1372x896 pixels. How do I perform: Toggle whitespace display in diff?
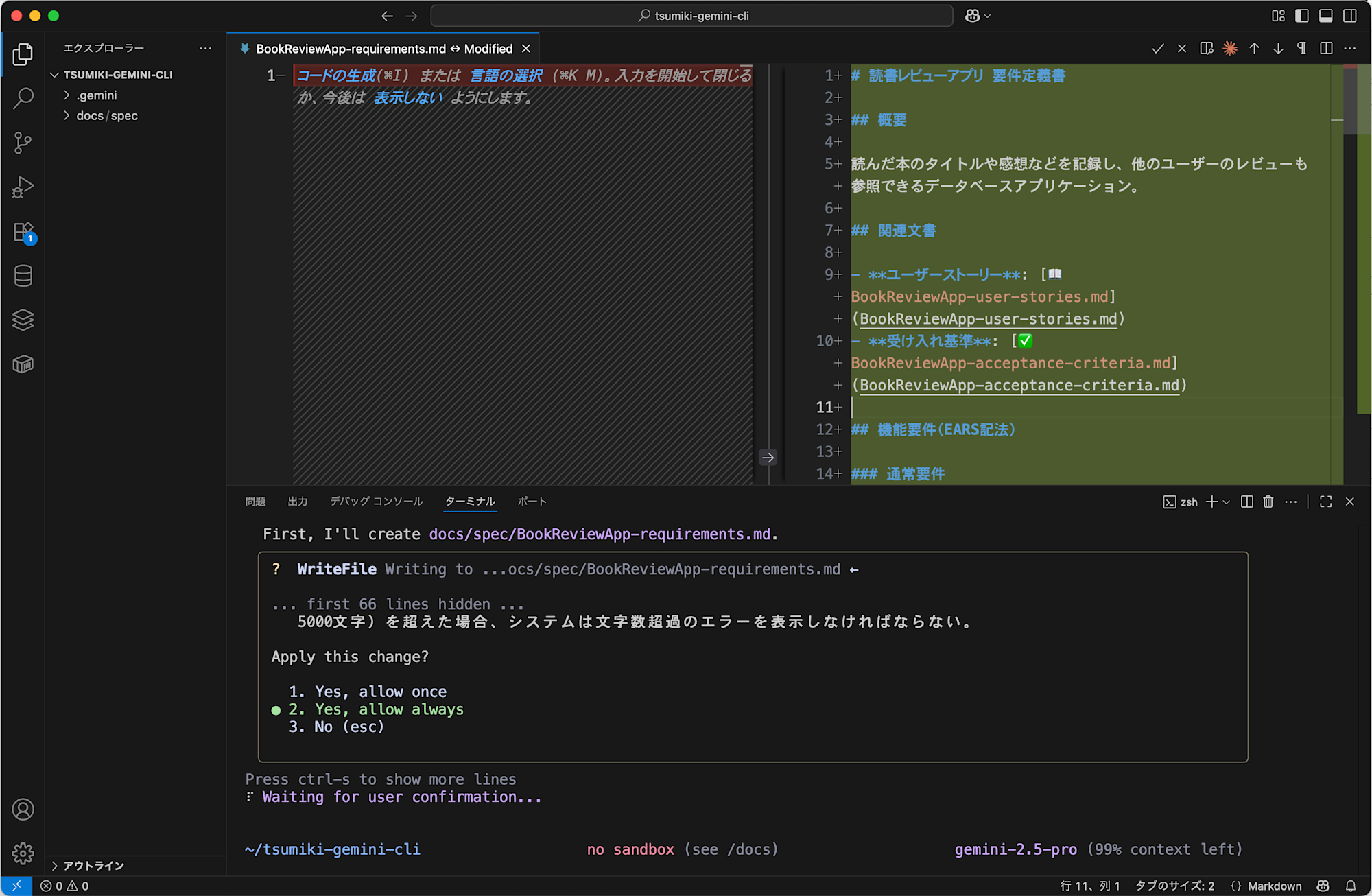click(x=1302, y=49)
